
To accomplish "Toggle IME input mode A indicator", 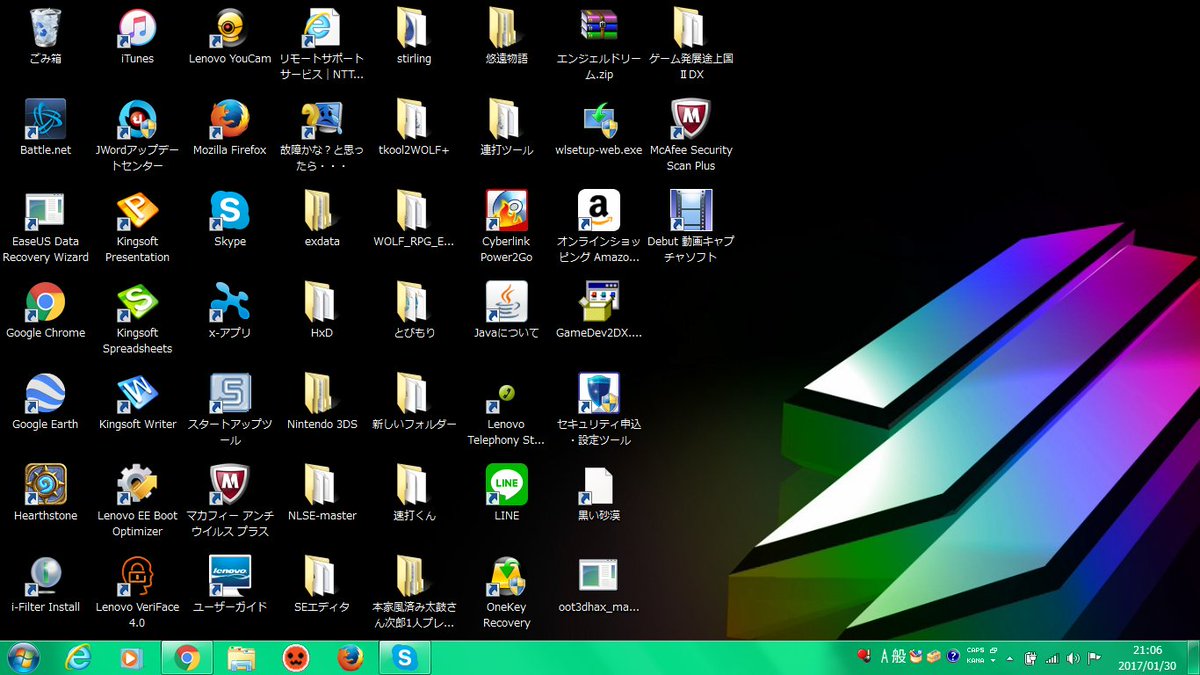I will pyautogui.click(x=885, y=657).
